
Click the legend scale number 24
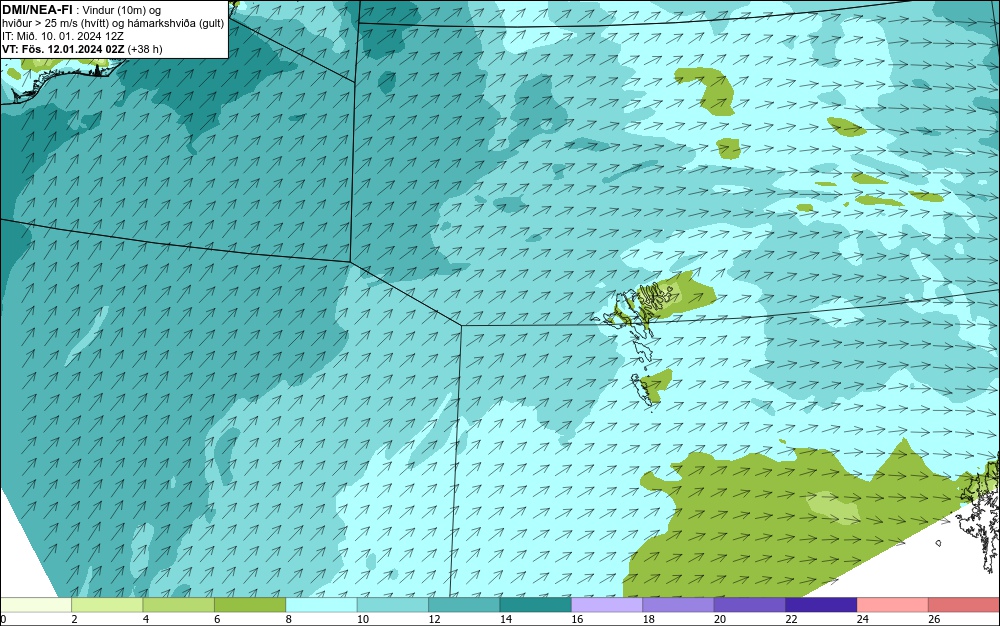[863, 619]
